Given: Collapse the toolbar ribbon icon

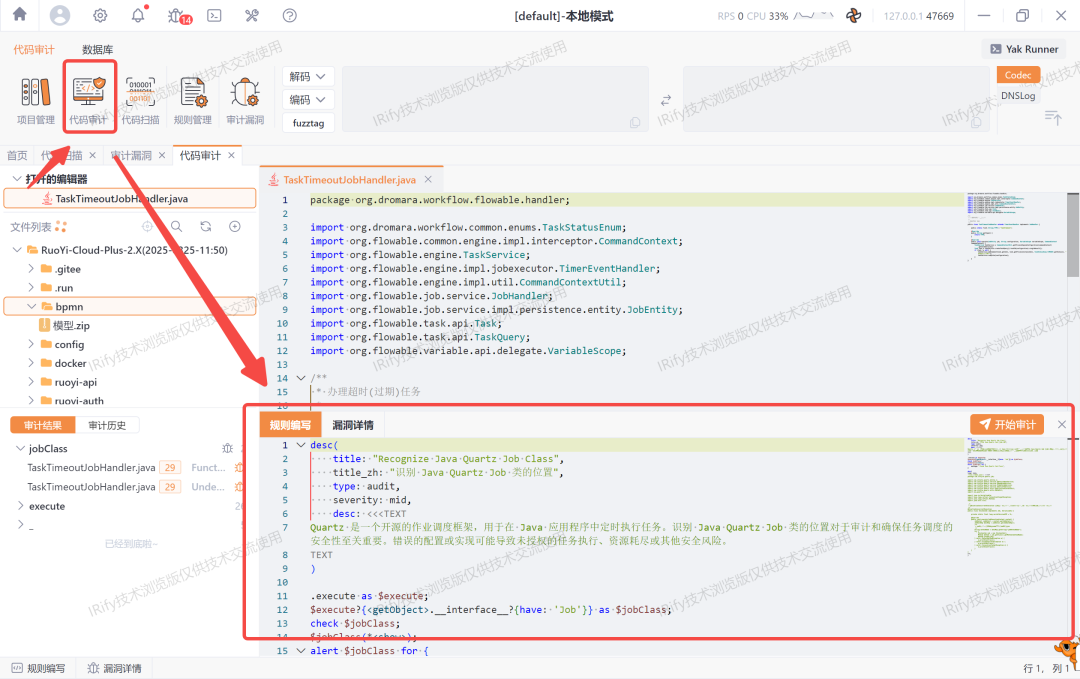Looking at the screenshot, I should (x=1053, y=118).
